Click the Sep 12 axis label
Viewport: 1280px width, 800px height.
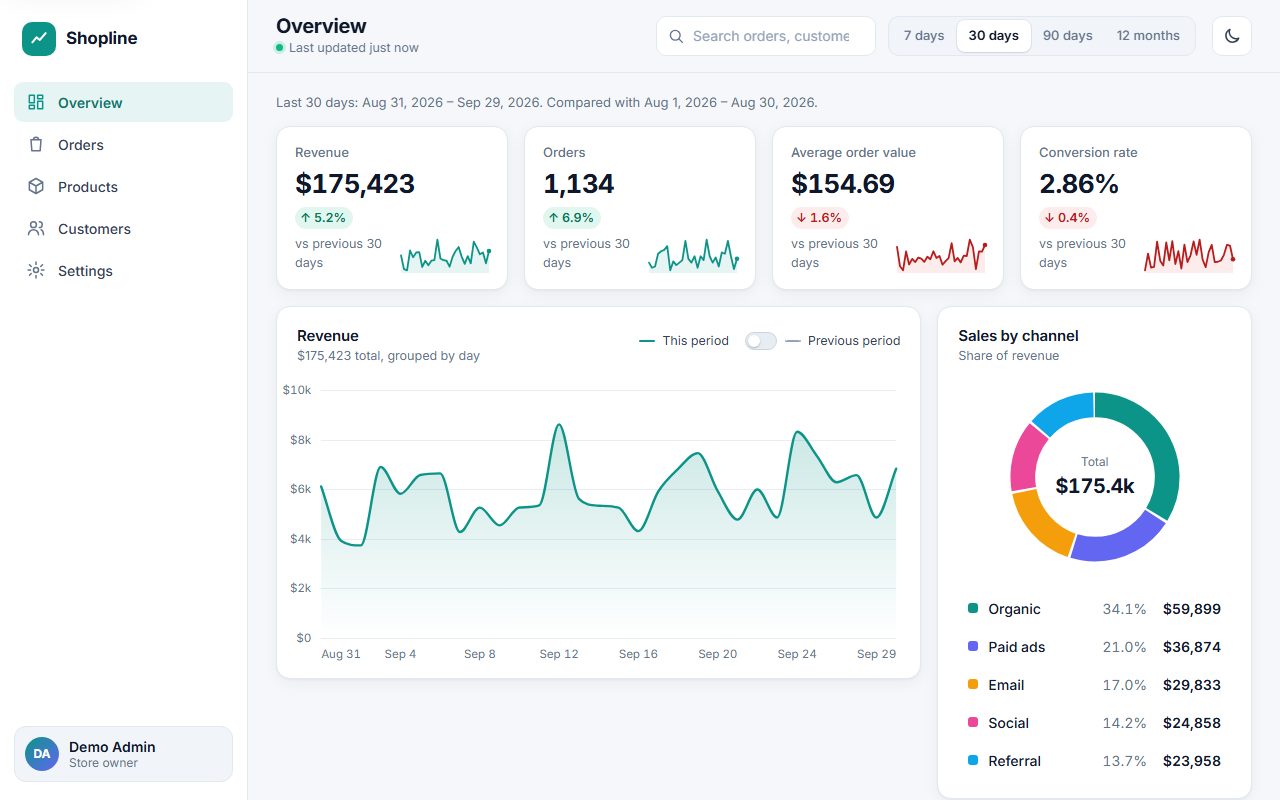click(559, 654)
